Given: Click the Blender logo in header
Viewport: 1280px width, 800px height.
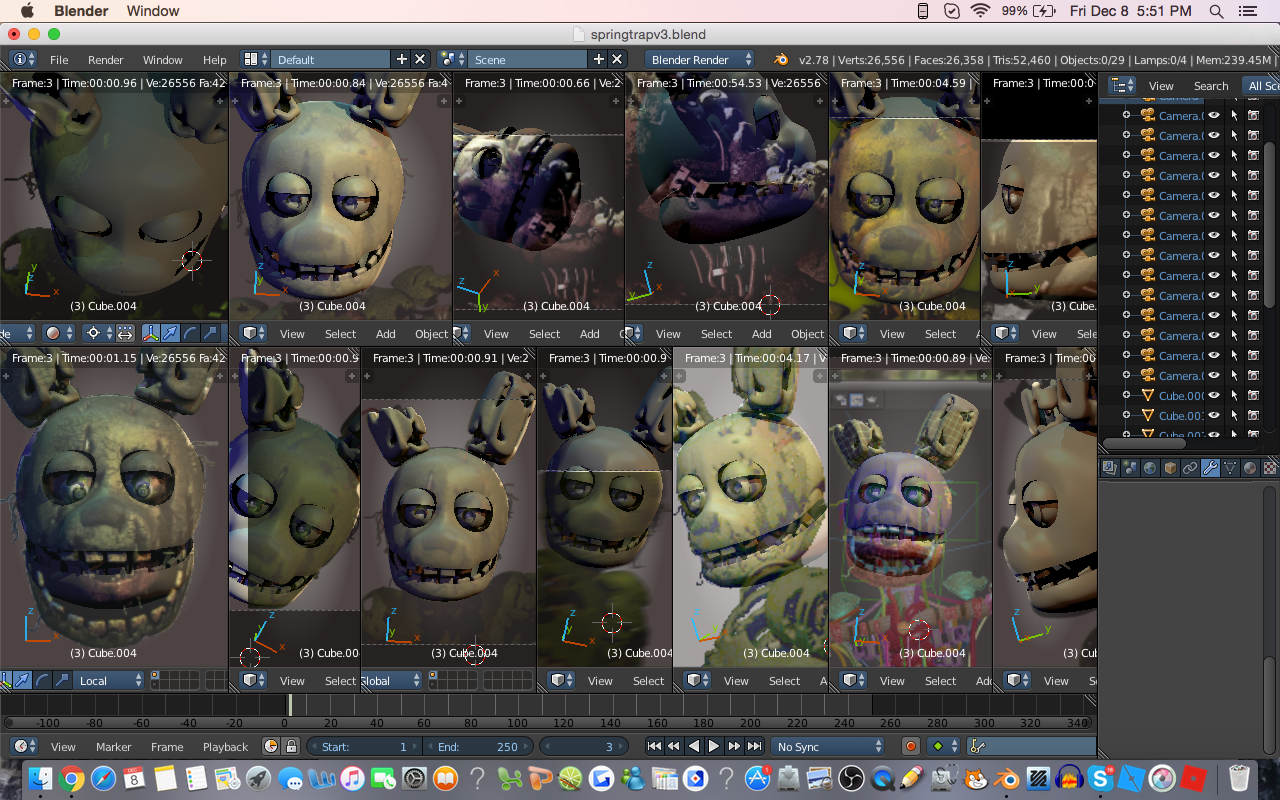Looking at the screenshot, I should point(780,59).
